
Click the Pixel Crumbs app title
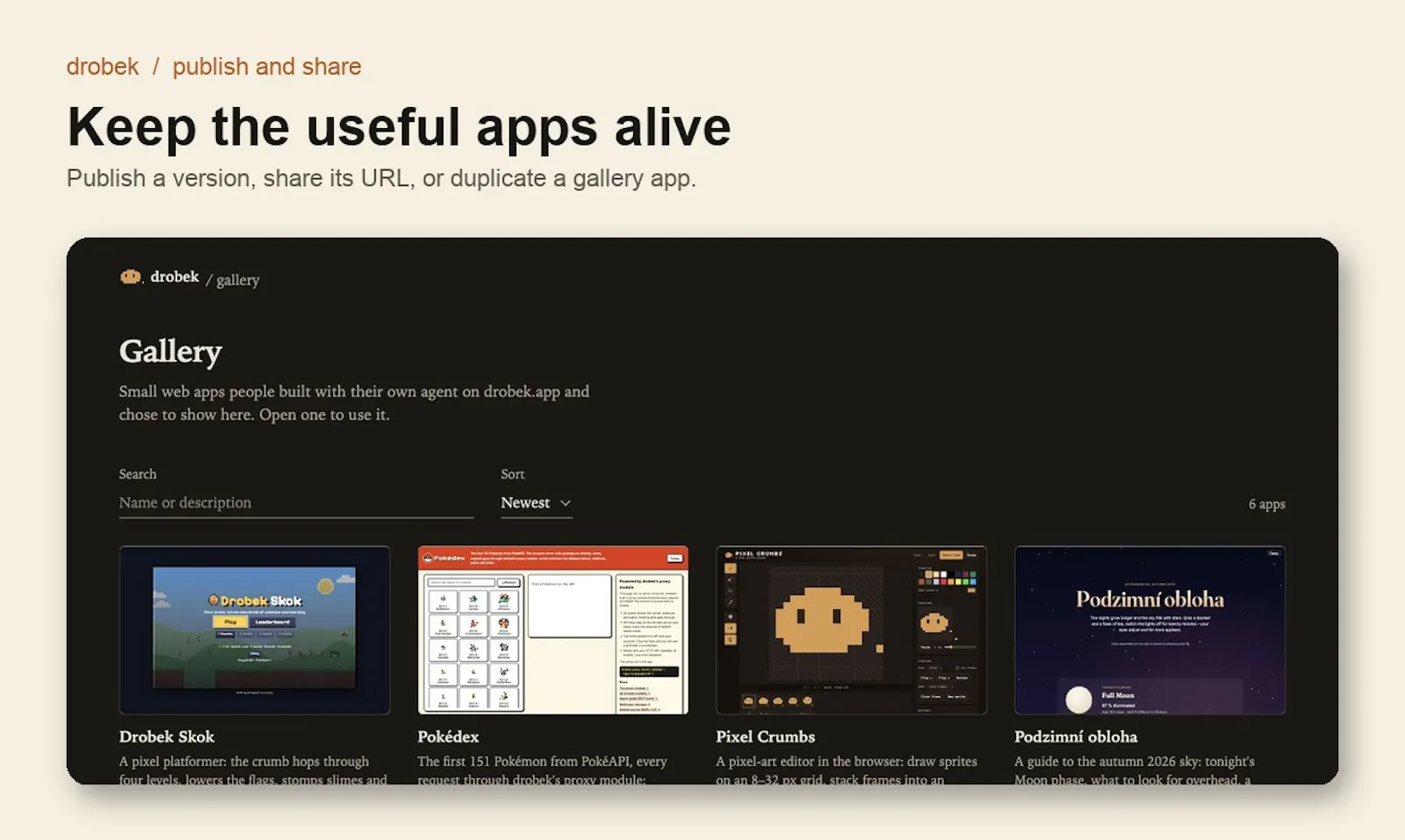tap(766, 736)
